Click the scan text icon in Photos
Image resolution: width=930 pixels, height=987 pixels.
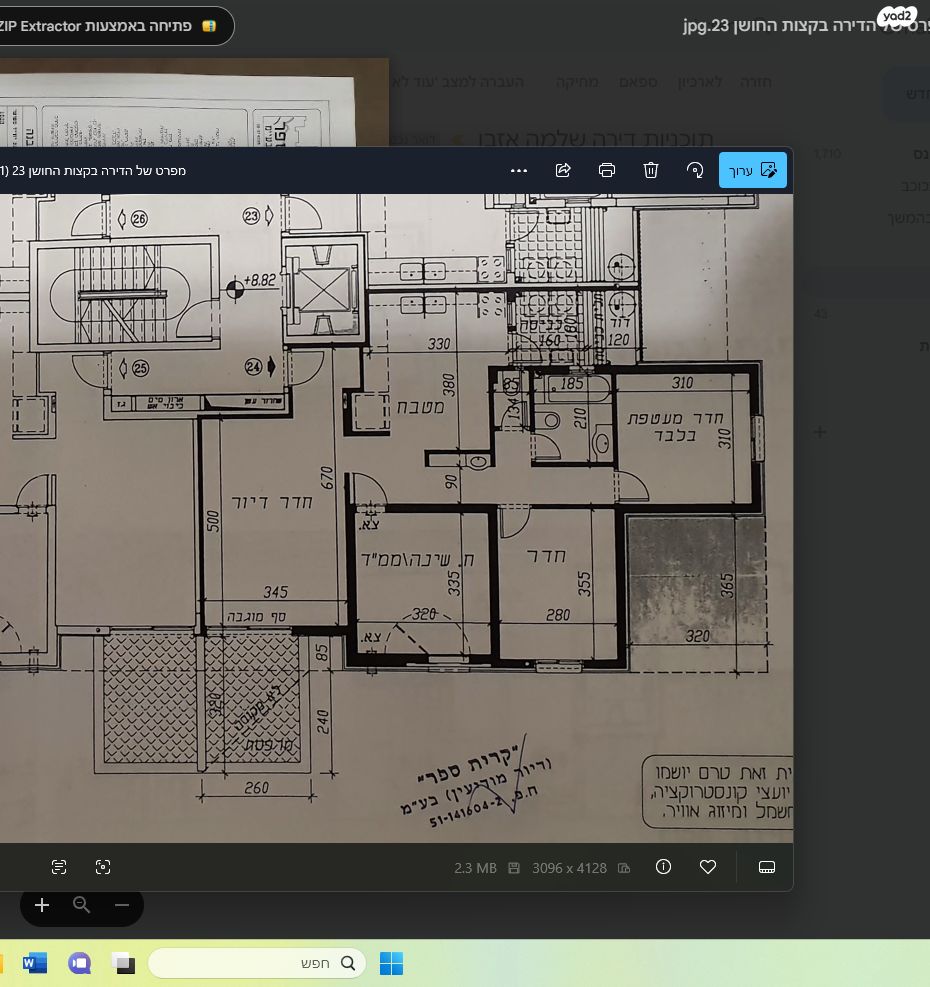coord(59,867)
